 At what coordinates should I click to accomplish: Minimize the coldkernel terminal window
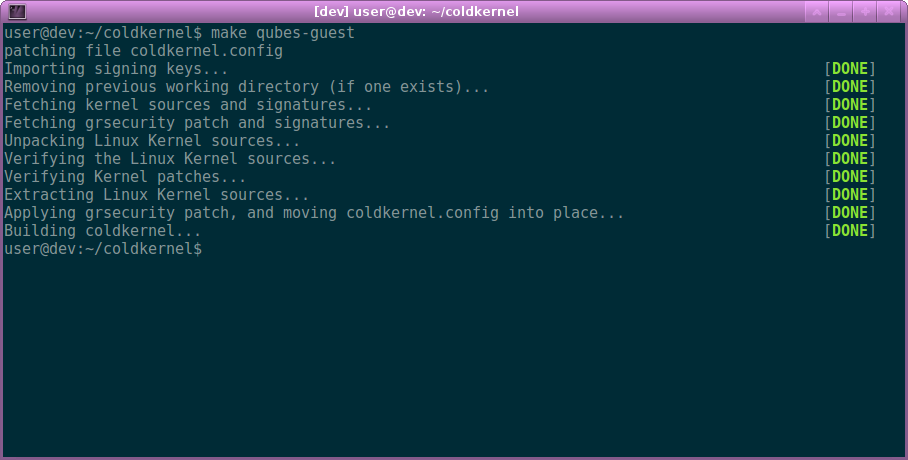point(841,12)
